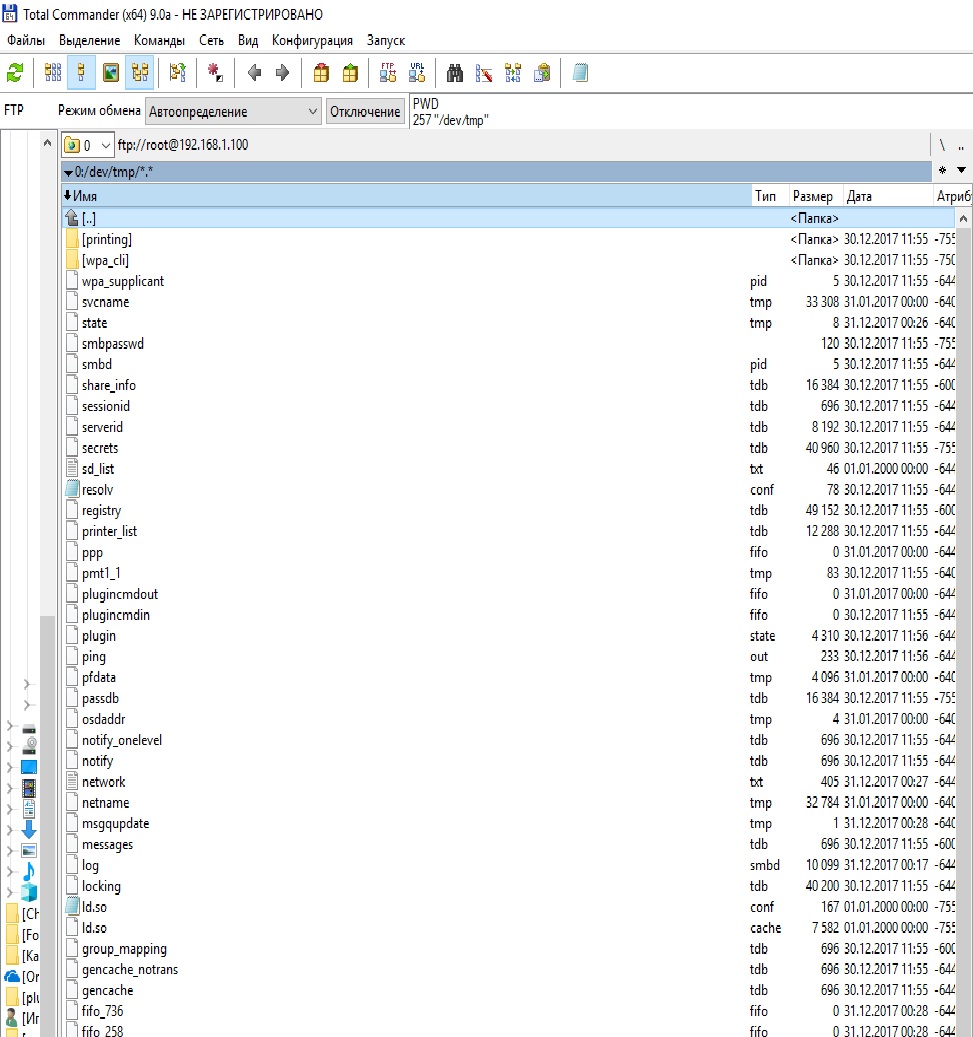Open the Notepad toolbar icon
Image resolution: width=973 pixels, height=1037 pixels.
pos(580,73)
